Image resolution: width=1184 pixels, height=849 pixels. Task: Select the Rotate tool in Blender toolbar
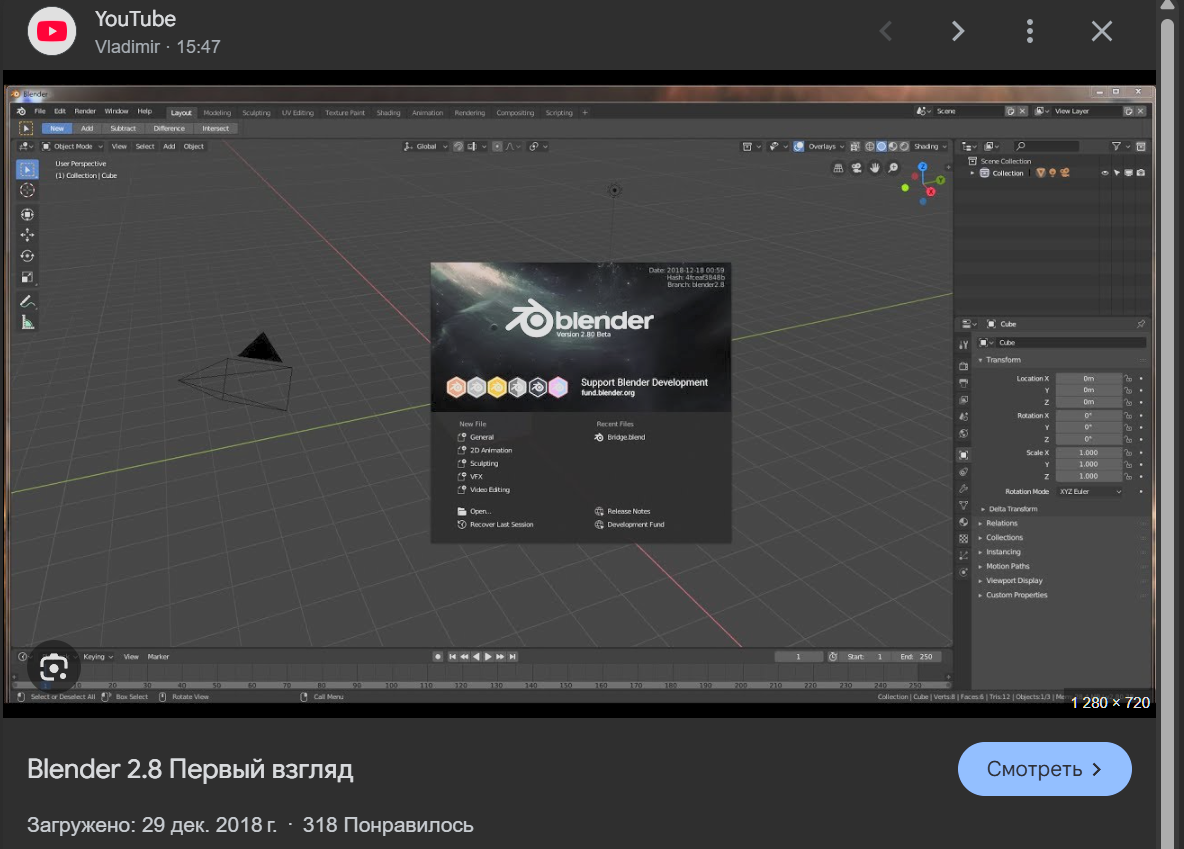[x=27, y=256]
